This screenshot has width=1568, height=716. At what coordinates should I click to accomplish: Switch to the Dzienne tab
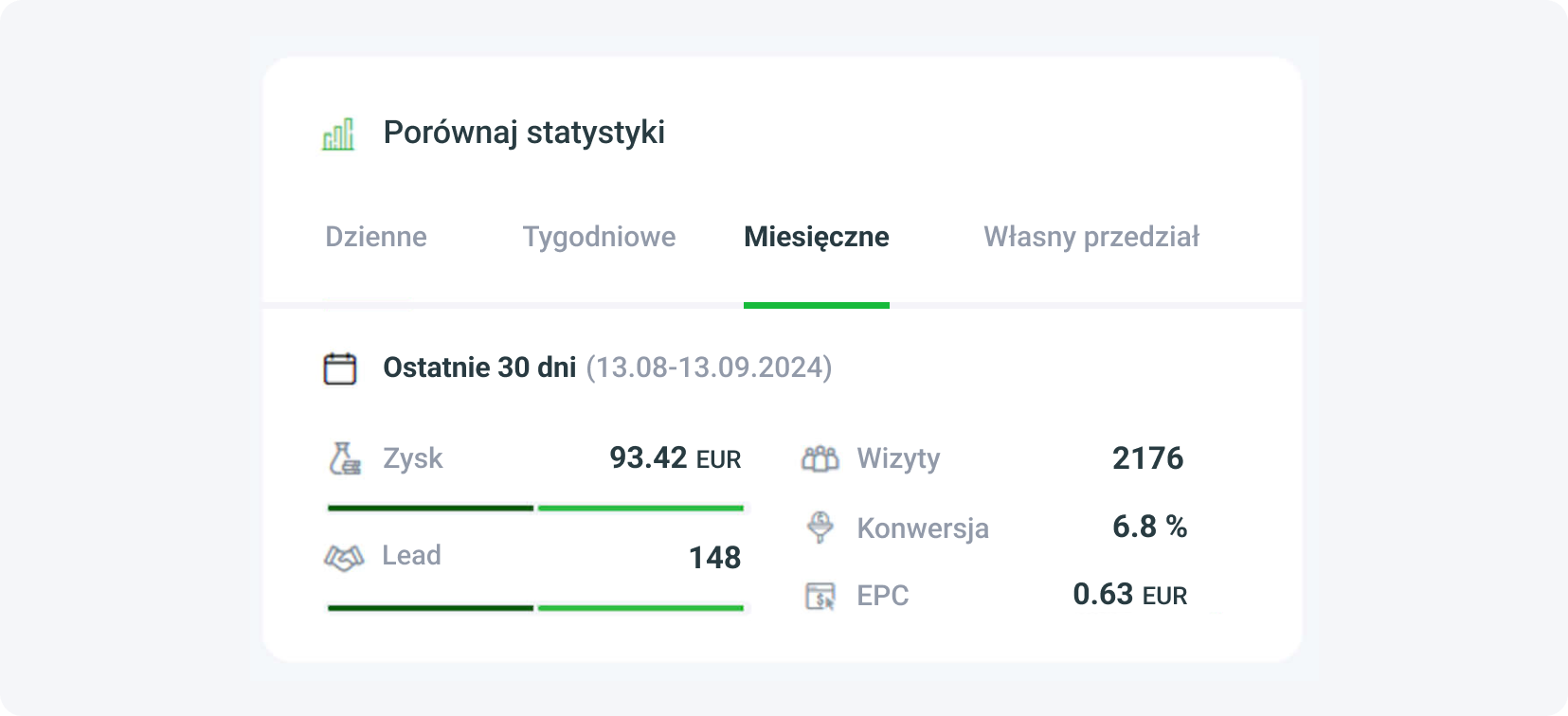pyautogui.click(x=376, y=237)
